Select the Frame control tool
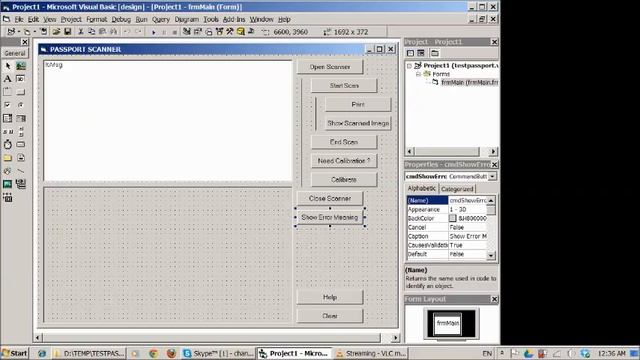The image size is (640, 360). pos(8,92)
